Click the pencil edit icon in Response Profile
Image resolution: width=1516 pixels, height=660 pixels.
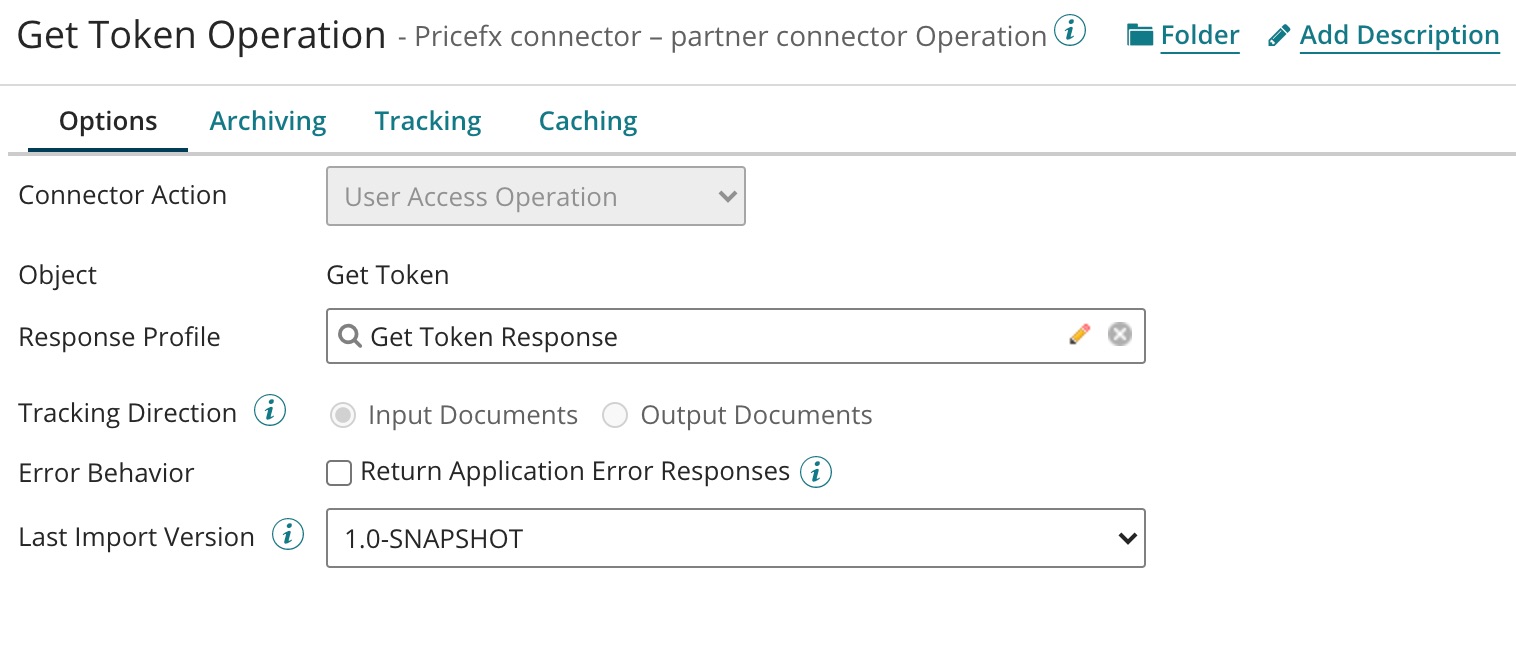click(1080, 335)
